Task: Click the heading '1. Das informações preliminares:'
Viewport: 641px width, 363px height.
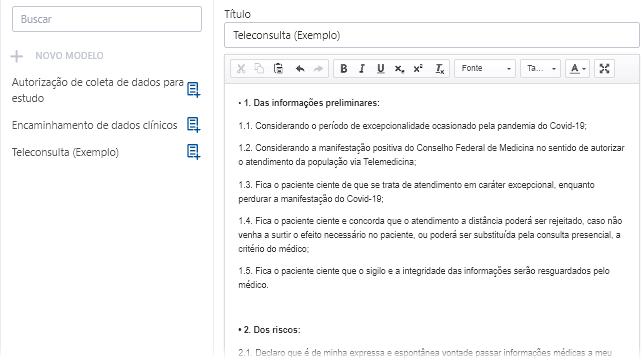Action: [x=312, y=103]
